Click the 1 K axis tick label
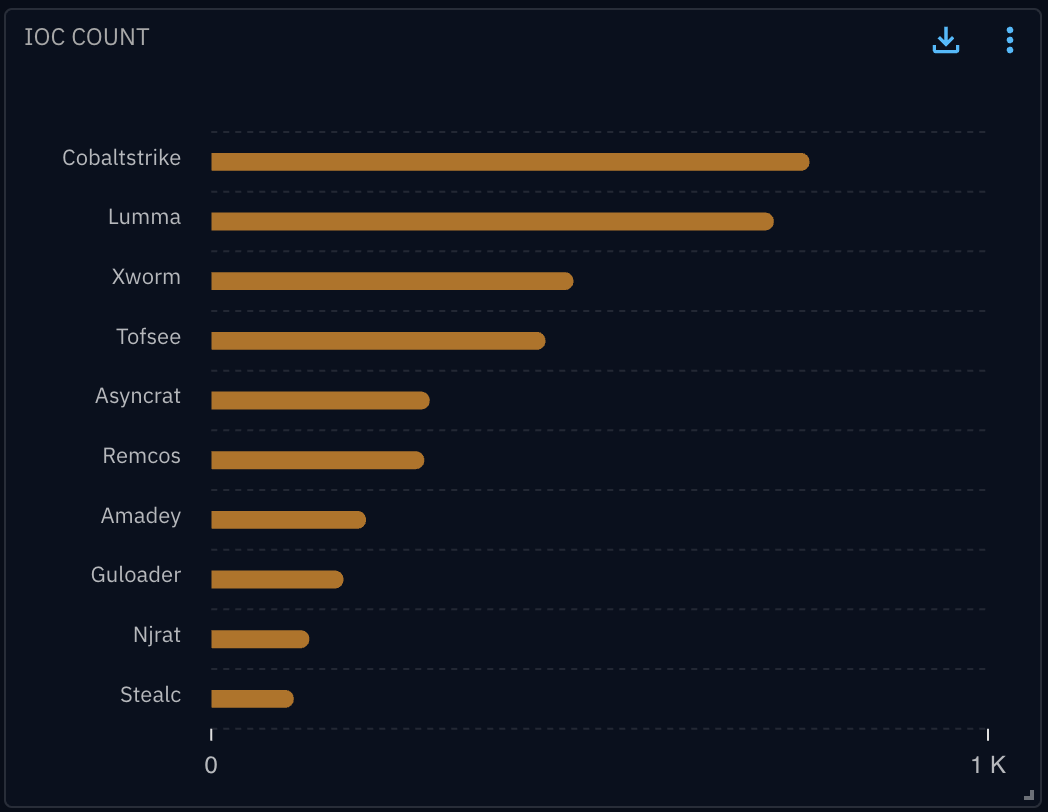This screenshot has height=812, width=1048. click(988, 766)
